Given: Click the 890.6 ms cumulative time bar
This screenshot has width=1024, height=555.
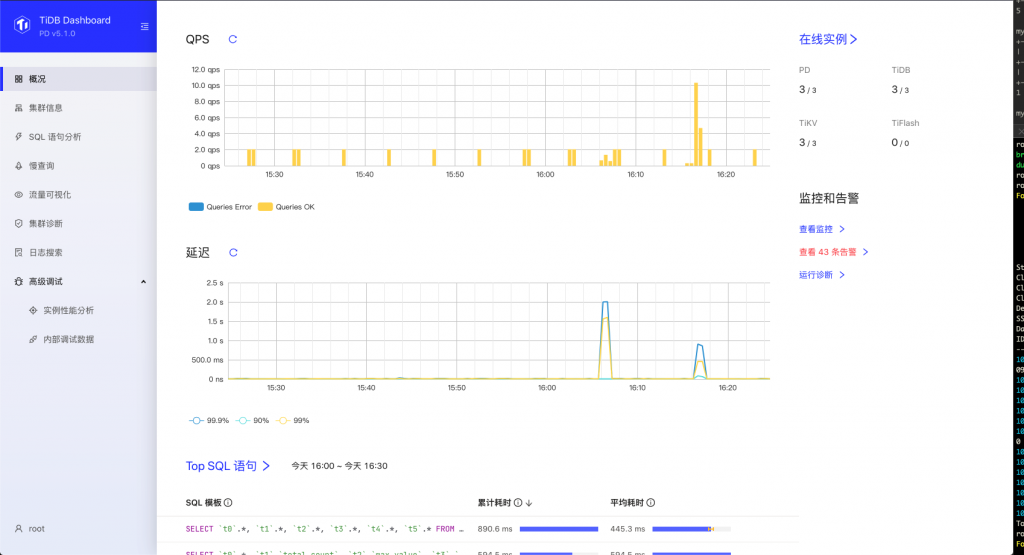Looking at the screenshot, I should pos(559,529).
